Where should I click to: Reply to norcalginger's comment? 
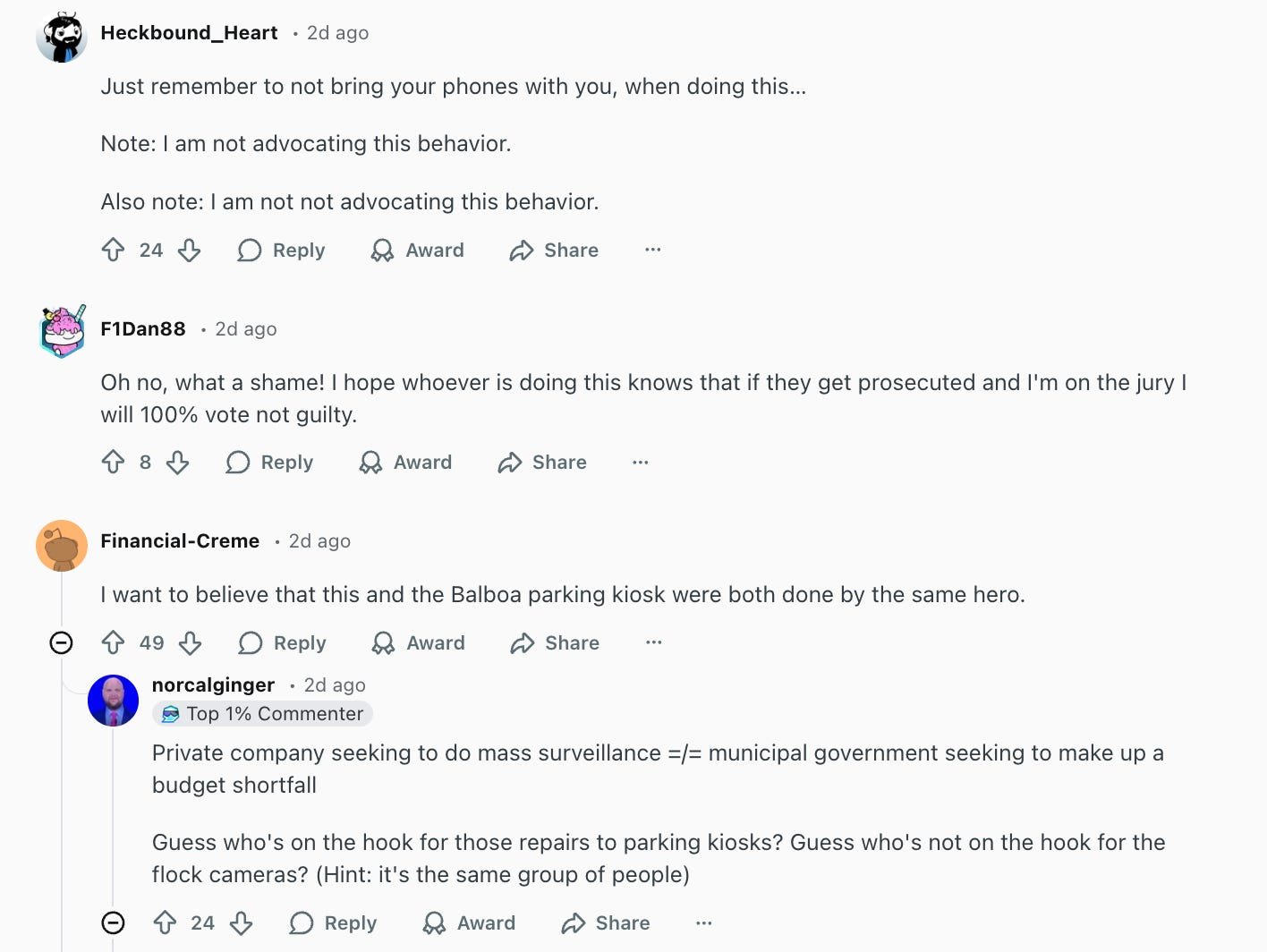(334, 922)
